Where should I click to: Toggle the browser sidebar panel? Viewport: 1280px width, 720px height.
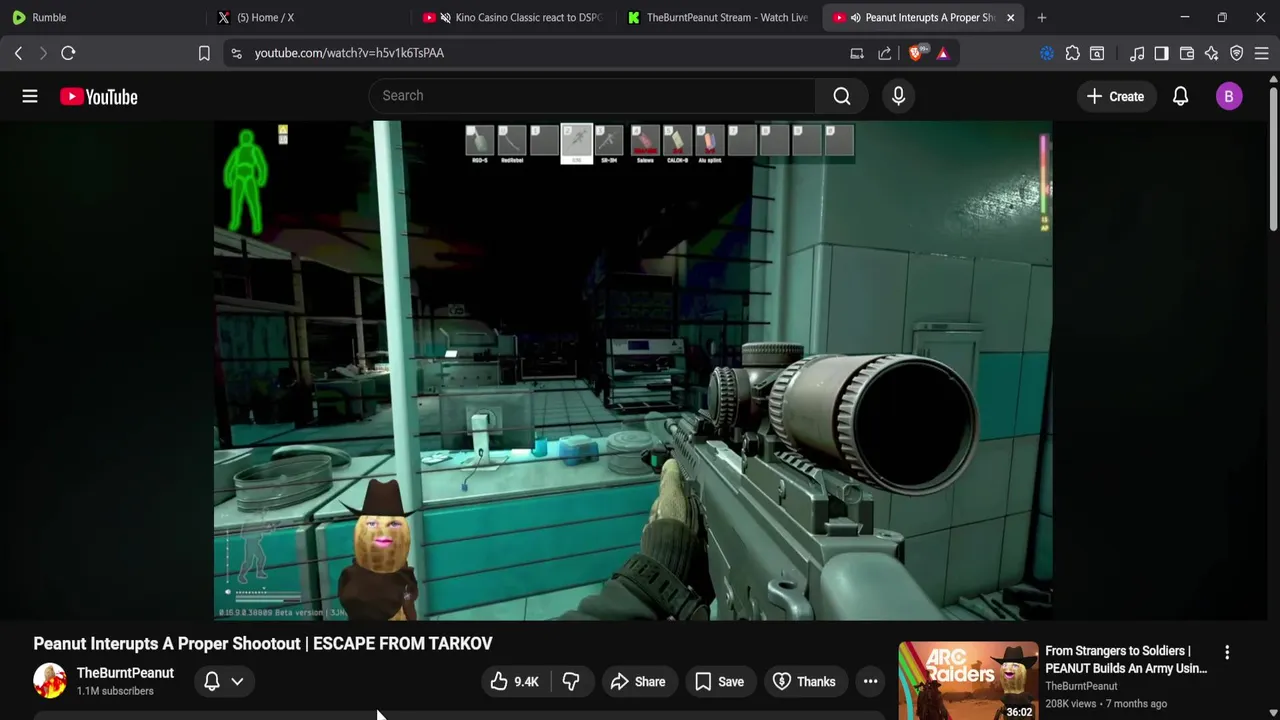click(x=1161, y=53)
